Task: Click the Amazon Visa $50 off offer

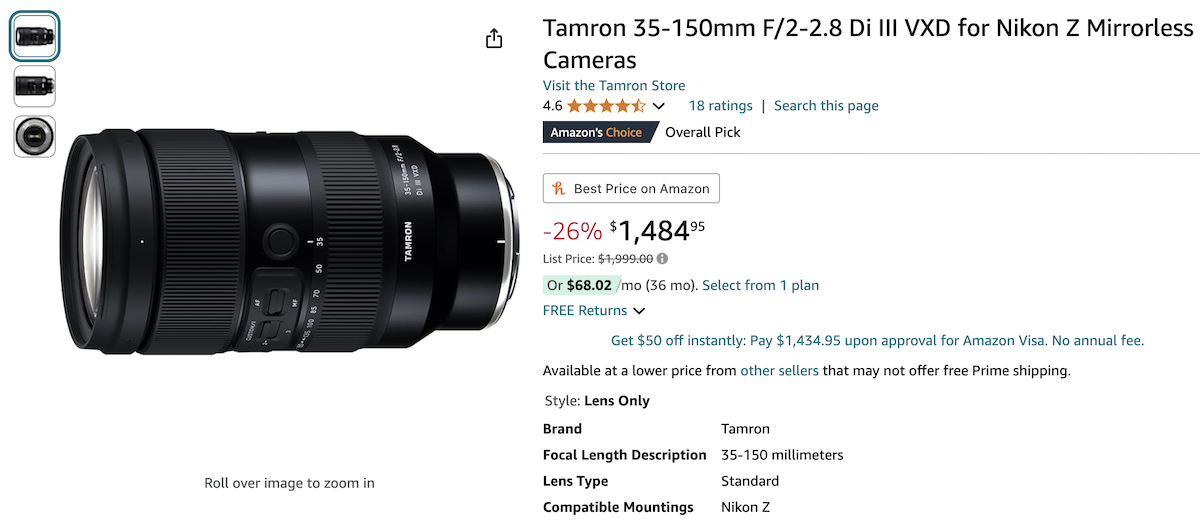Action: pos(877,341)
